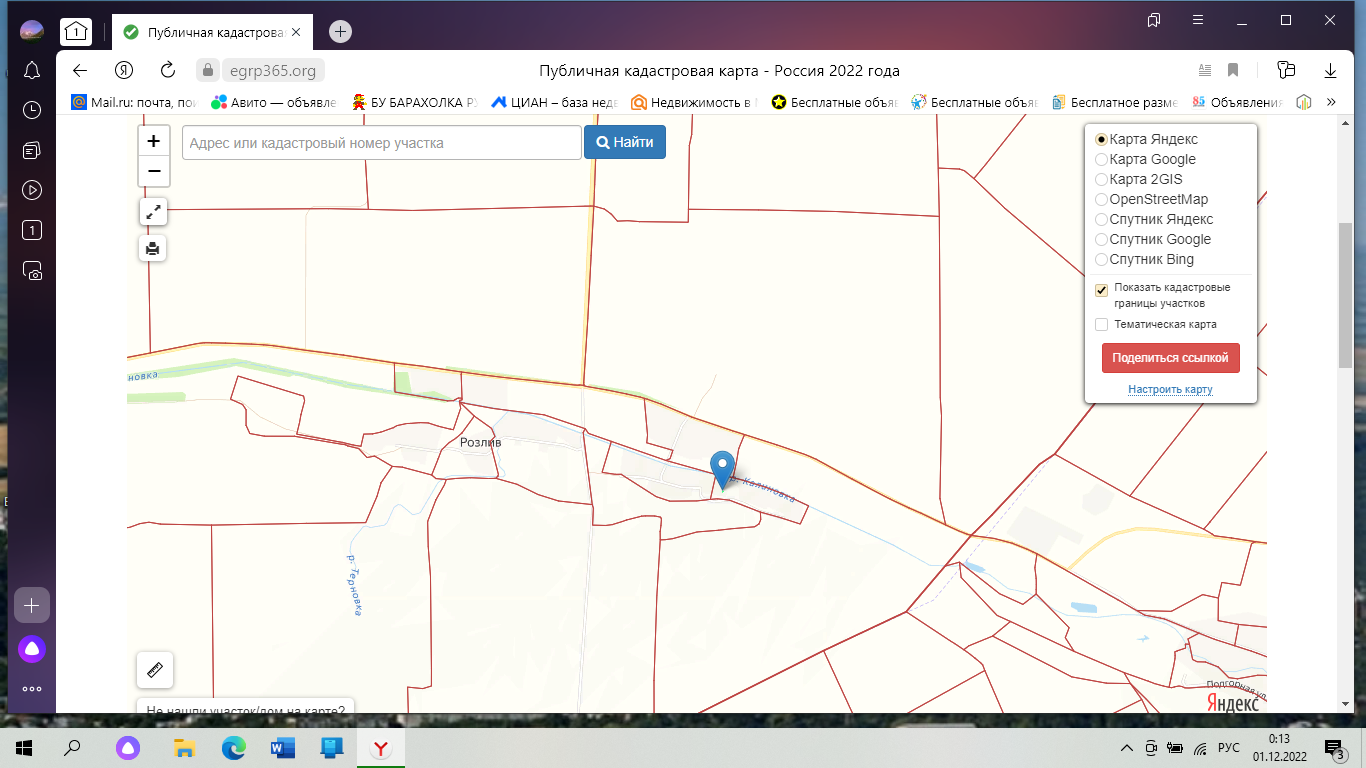Click the Настроить карту link

[1170, 390]
